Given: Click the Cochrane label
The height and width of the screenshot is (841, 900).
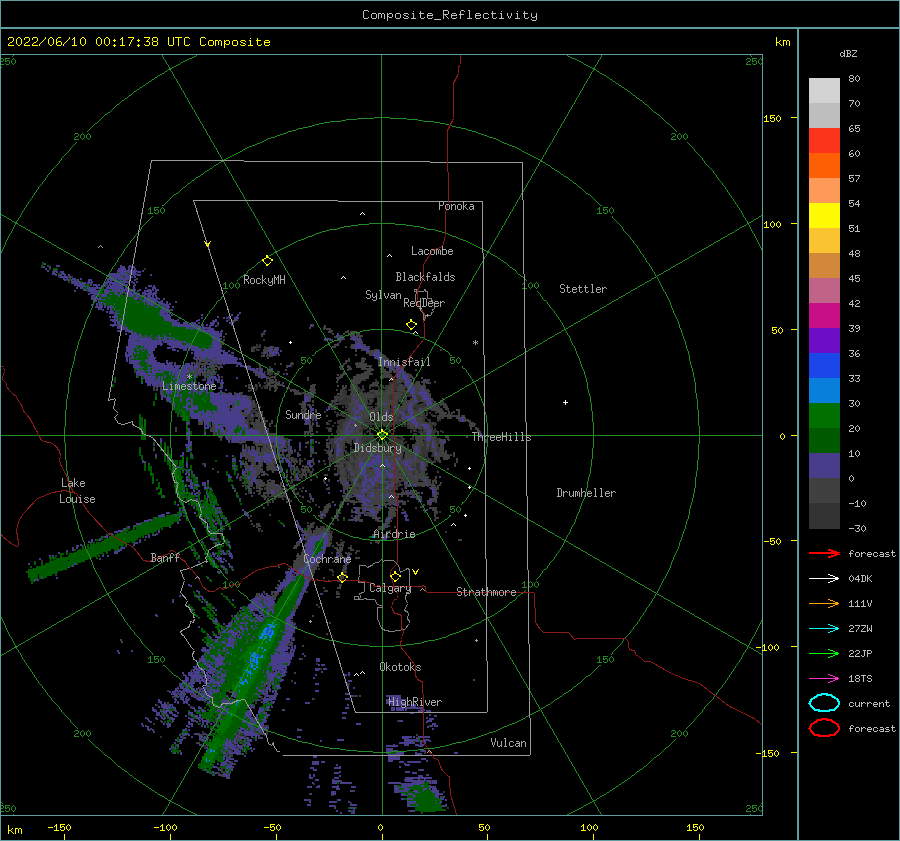Looking at the screenshot, I should pos(327,559).
